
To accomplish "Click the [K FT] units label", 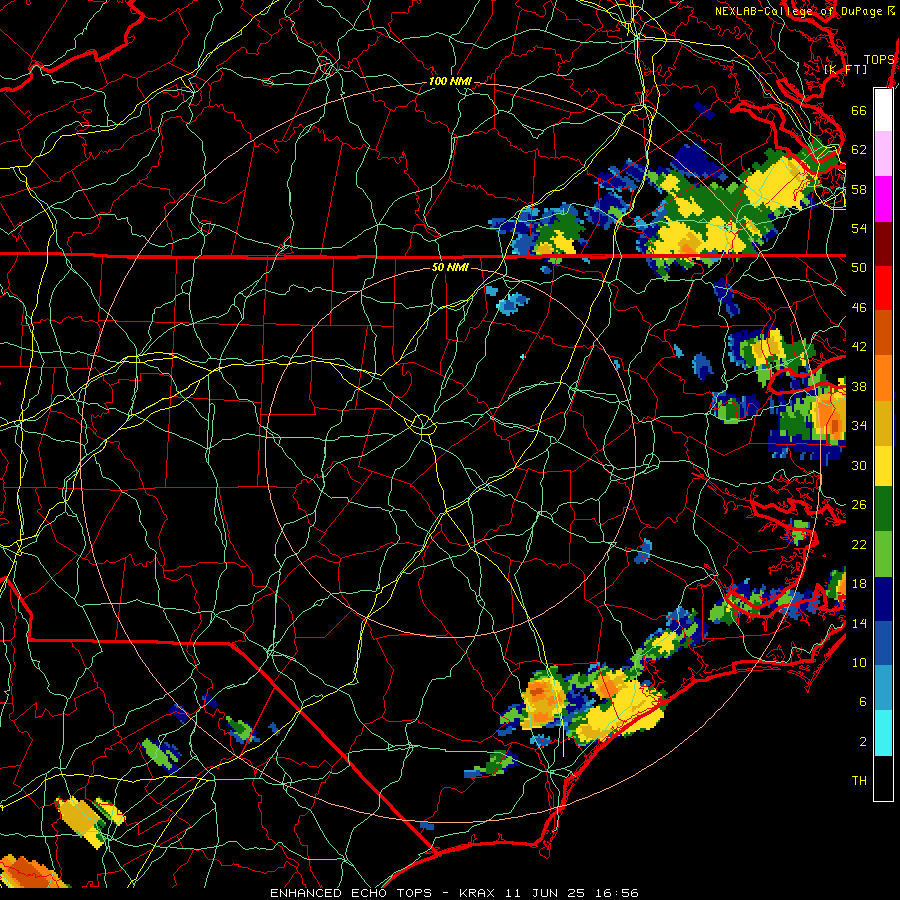I will pos(845,69).
